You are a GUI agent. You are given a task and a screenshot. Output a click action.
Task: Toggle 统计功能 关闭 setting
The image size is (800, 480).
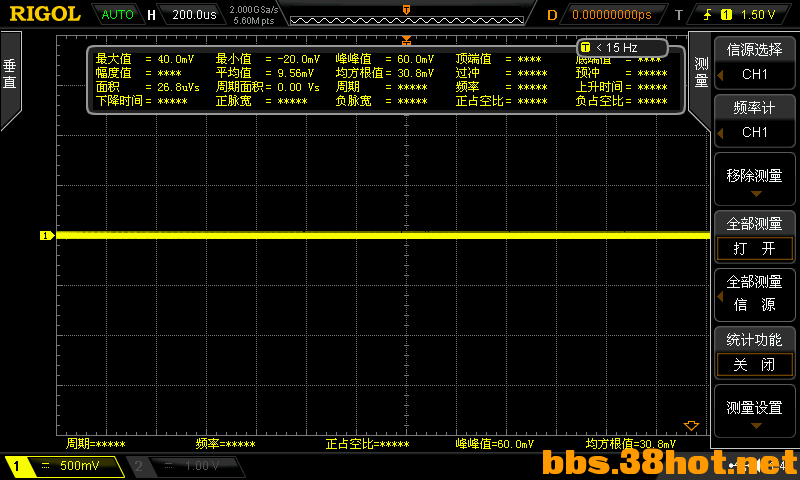(754, 353)
